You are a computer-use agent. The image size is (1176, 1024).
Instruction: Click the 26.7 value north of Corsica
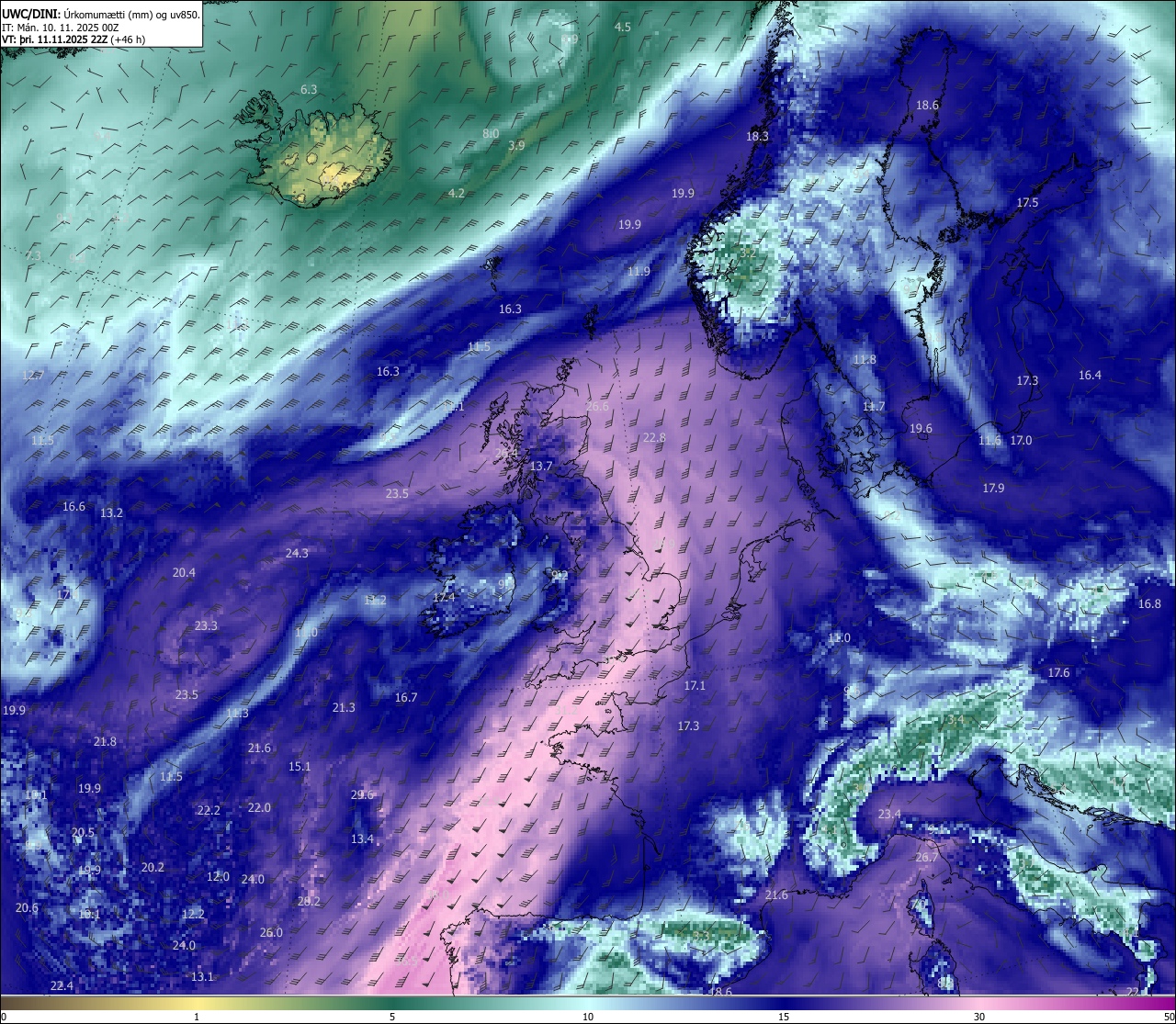tap(927, 857)
